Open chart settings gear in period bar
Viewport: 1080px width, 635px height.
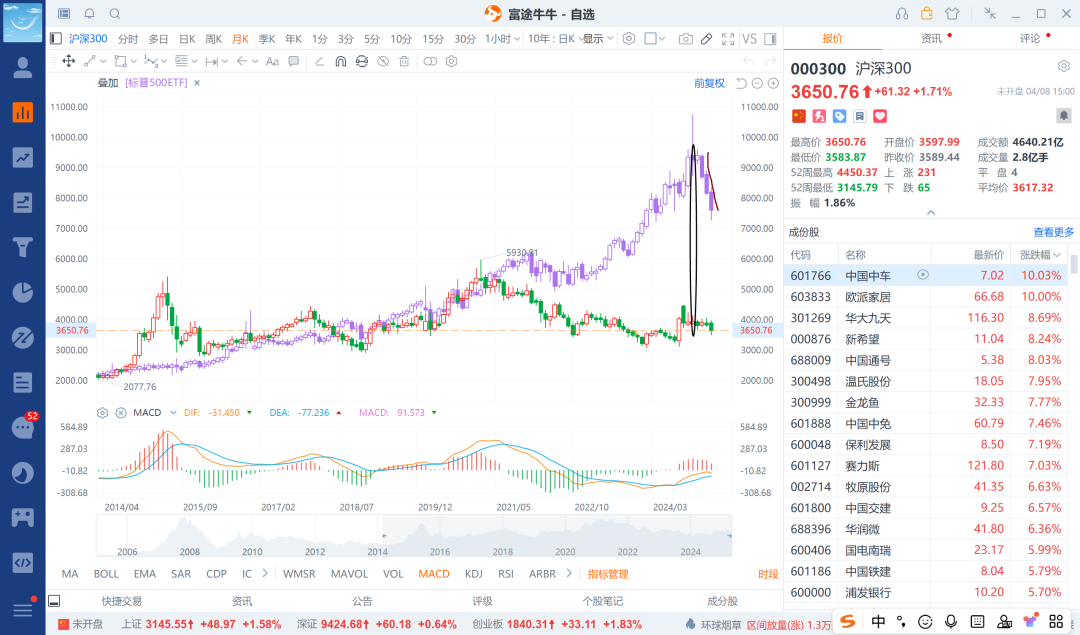629,39
